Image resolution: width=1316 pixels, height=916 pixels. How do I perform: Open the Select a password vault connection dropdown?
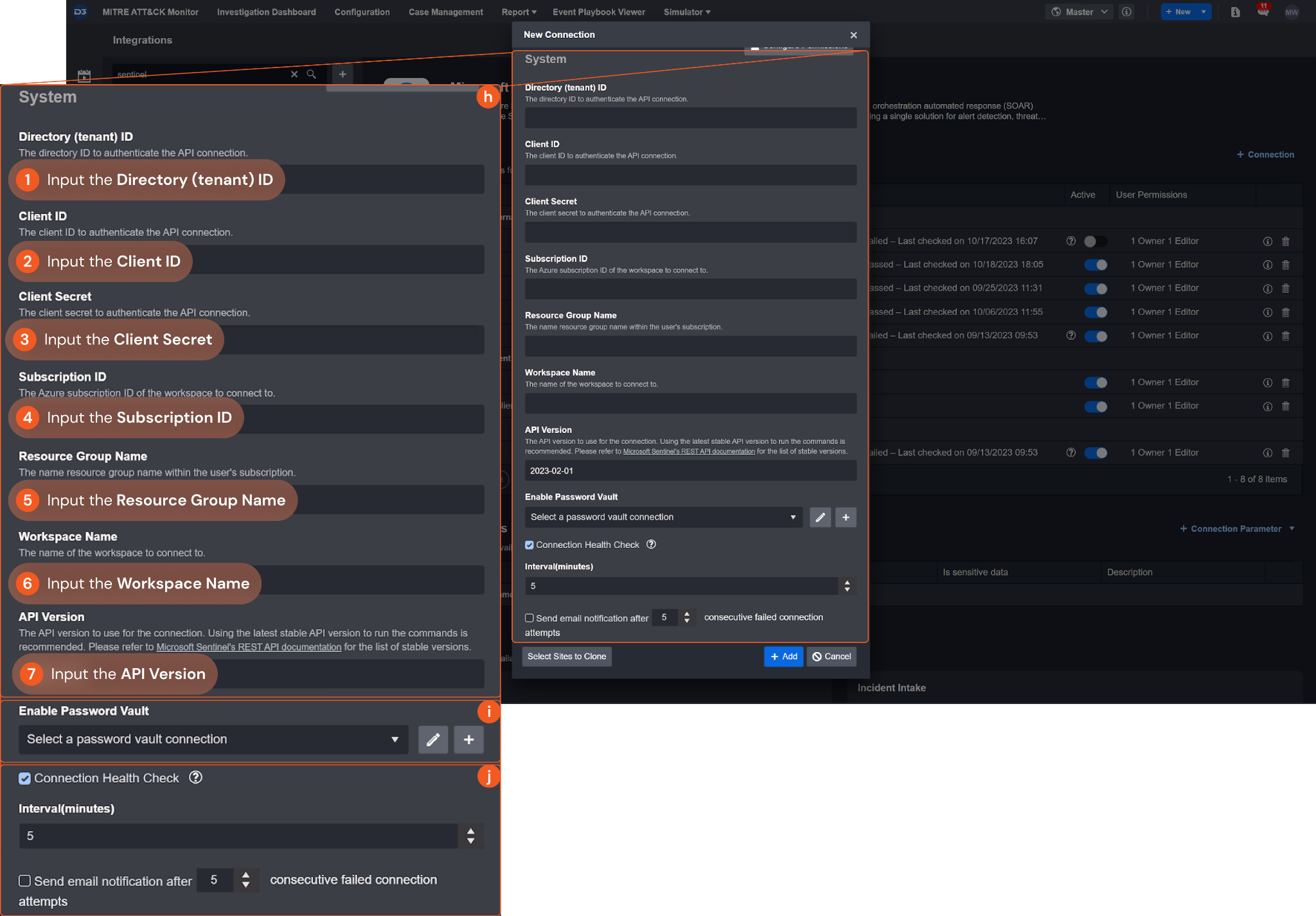pyautogui.click(x=663, y=517)
